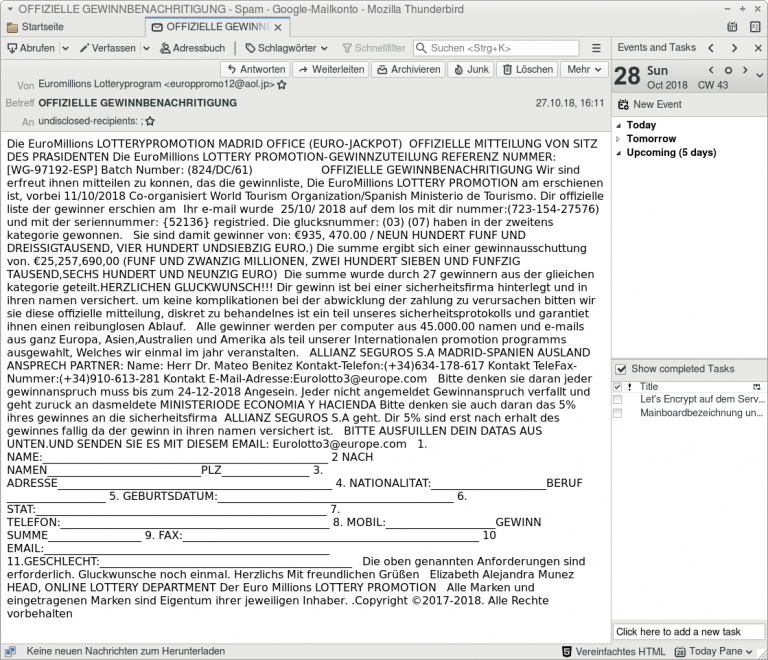
Task: Click sender address europpromo12@aol.jp
Action: pyautogui.click(x=219, y=84)
